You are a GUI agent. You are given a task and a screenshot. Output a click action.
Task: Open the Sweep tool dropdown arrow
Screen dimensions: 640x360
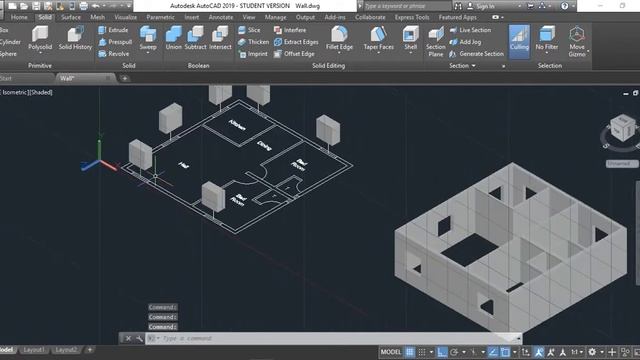tap(148, 53)
